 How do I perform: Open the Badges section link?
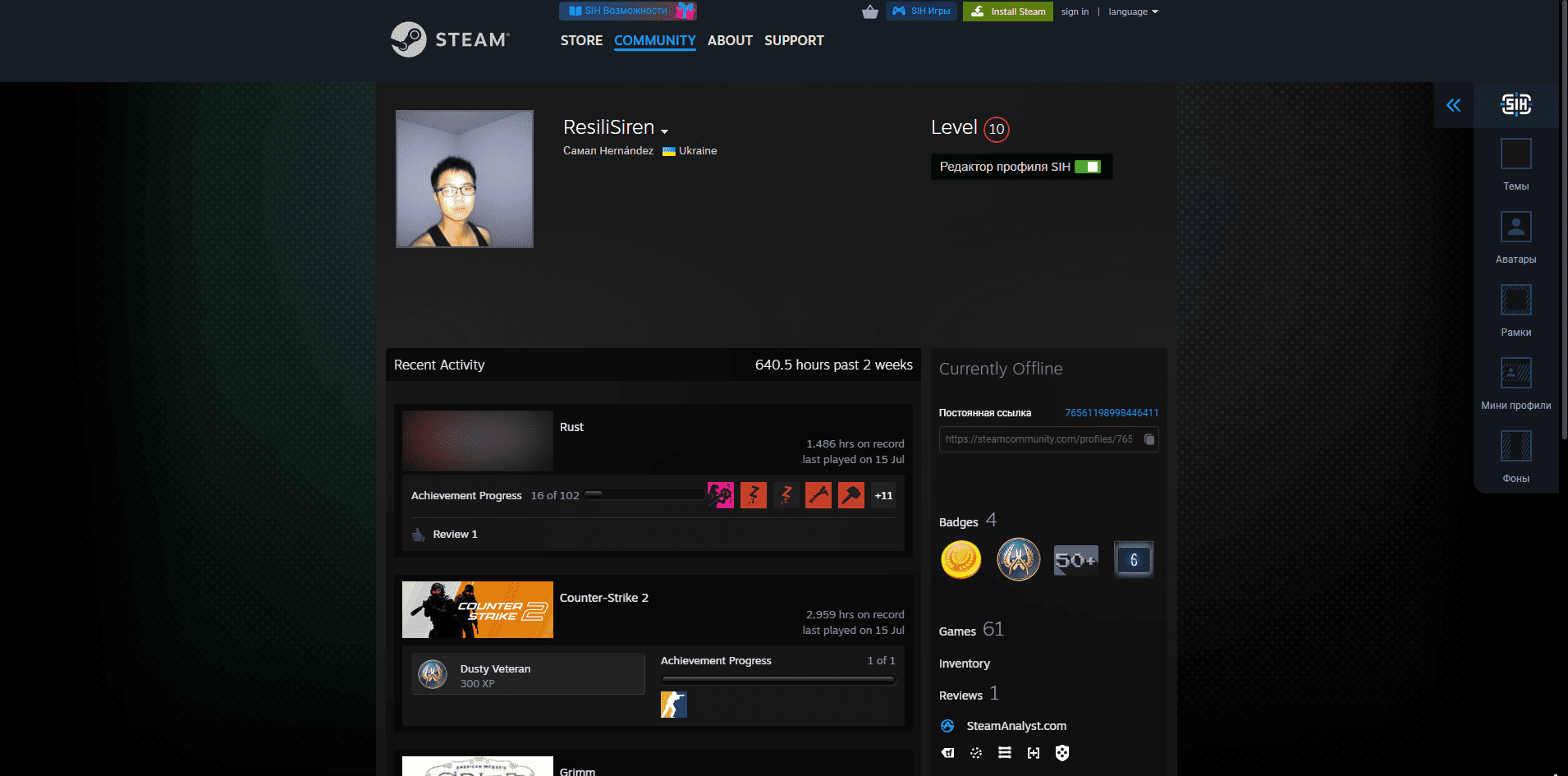(x=968, y=521)
